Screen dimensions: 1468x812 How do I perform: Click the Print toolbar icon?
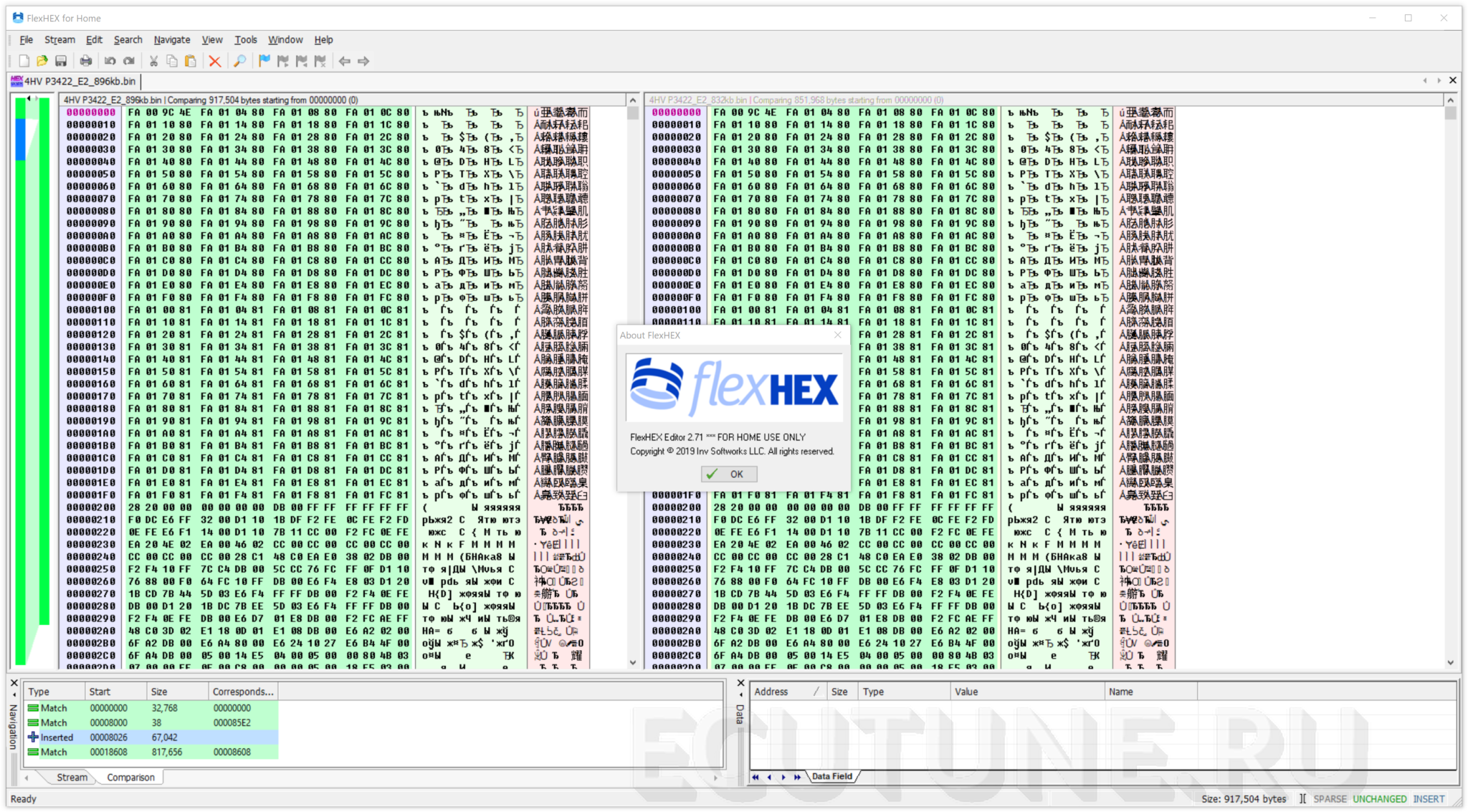[86, 62]
